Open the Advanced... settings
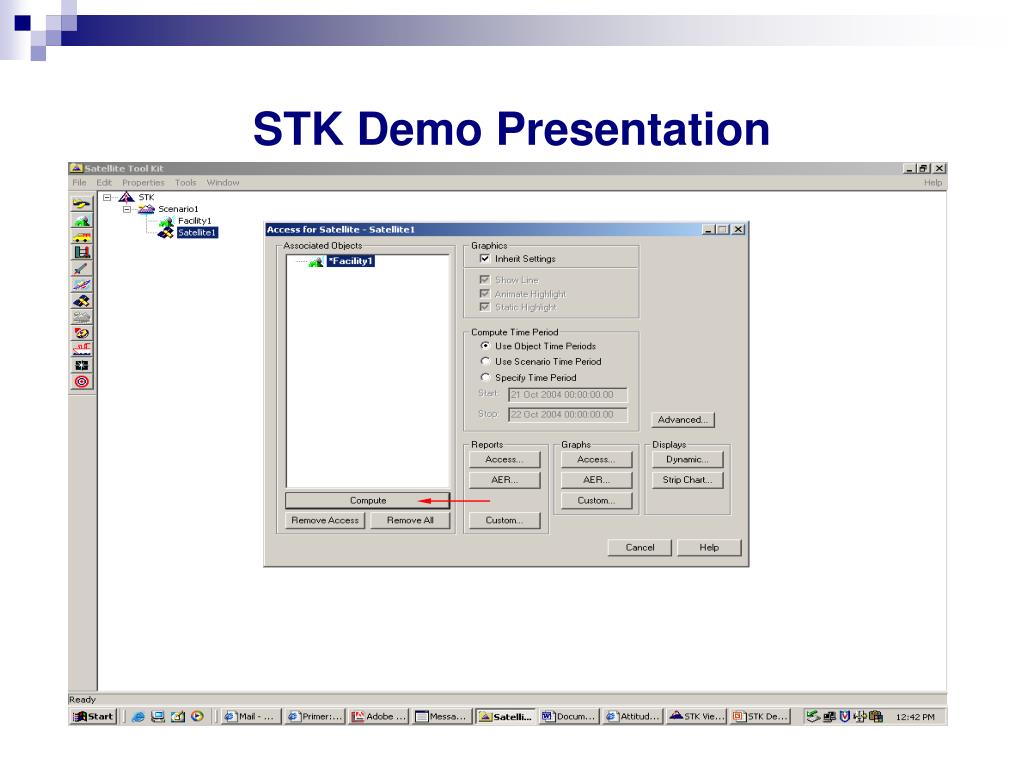 (x=682, y=420)
